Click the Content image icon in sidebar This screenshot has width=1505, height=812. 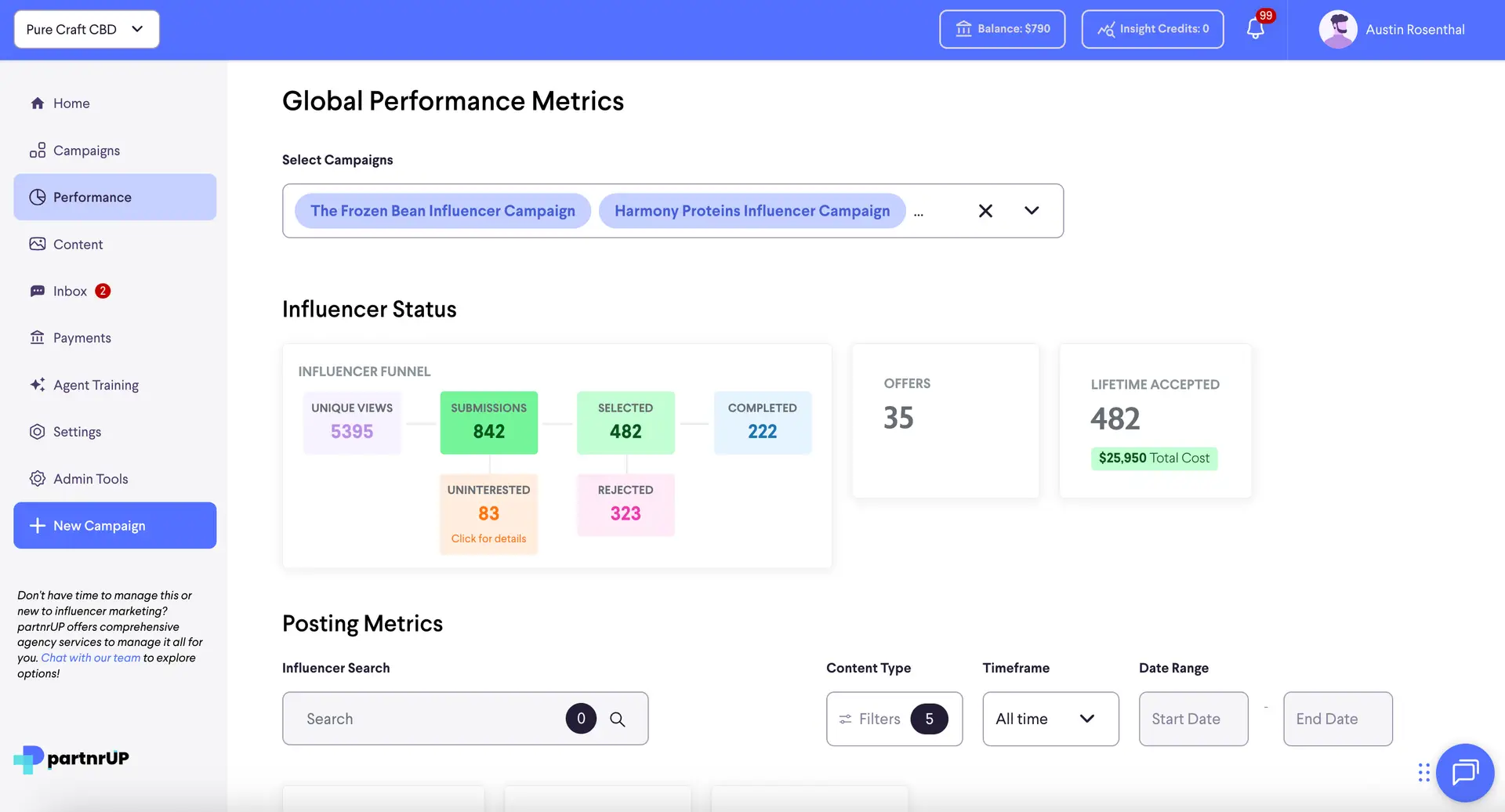click(38, 244)
